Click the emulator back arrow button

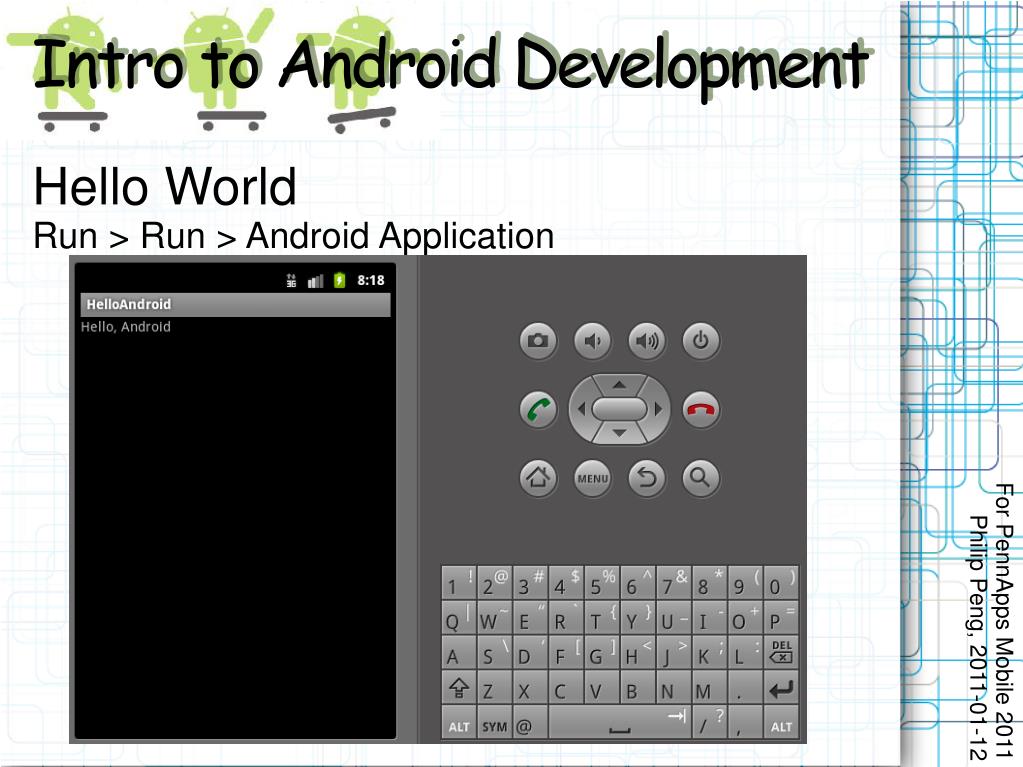coord(647,478)
